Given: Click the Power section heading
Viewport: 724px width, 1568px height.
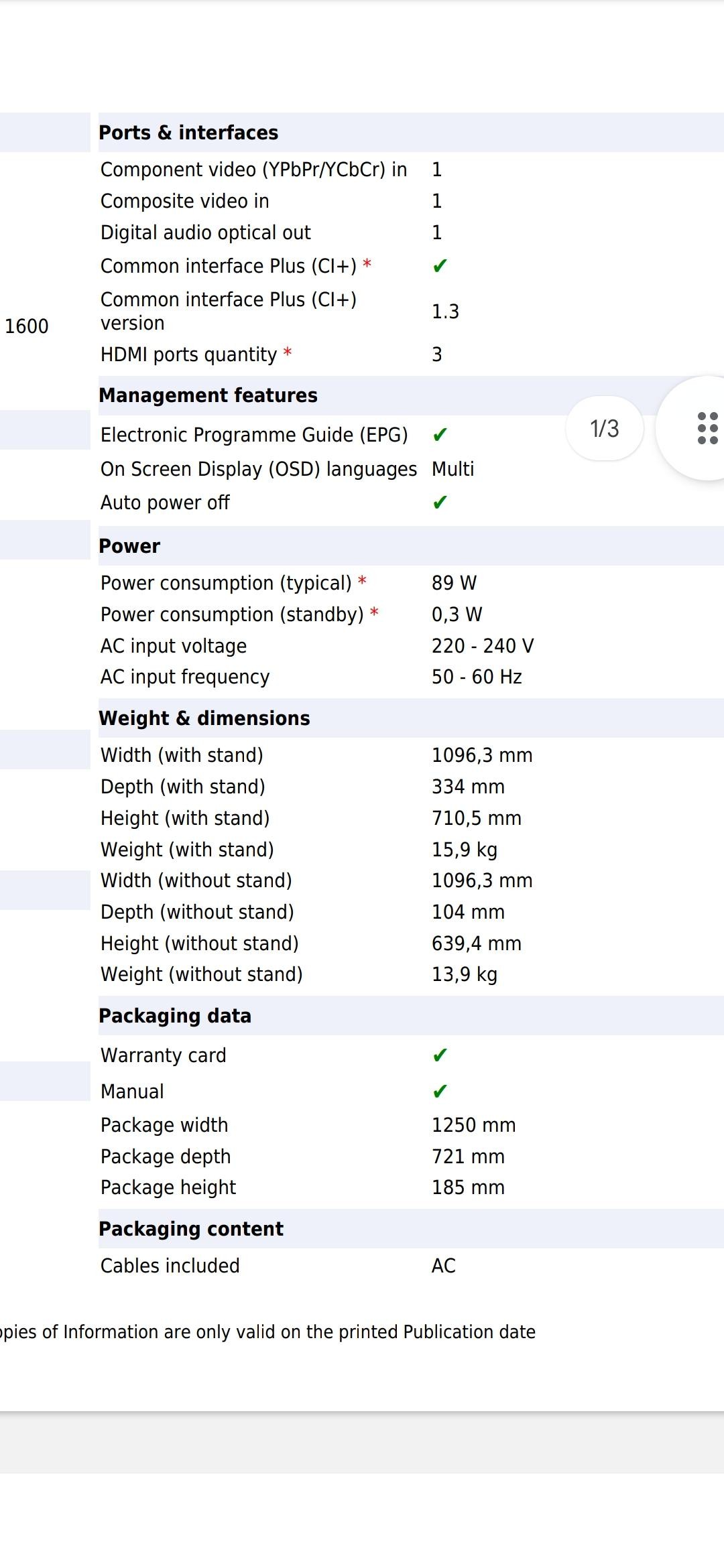Looking at the screenshot, I should click(129, 546).
